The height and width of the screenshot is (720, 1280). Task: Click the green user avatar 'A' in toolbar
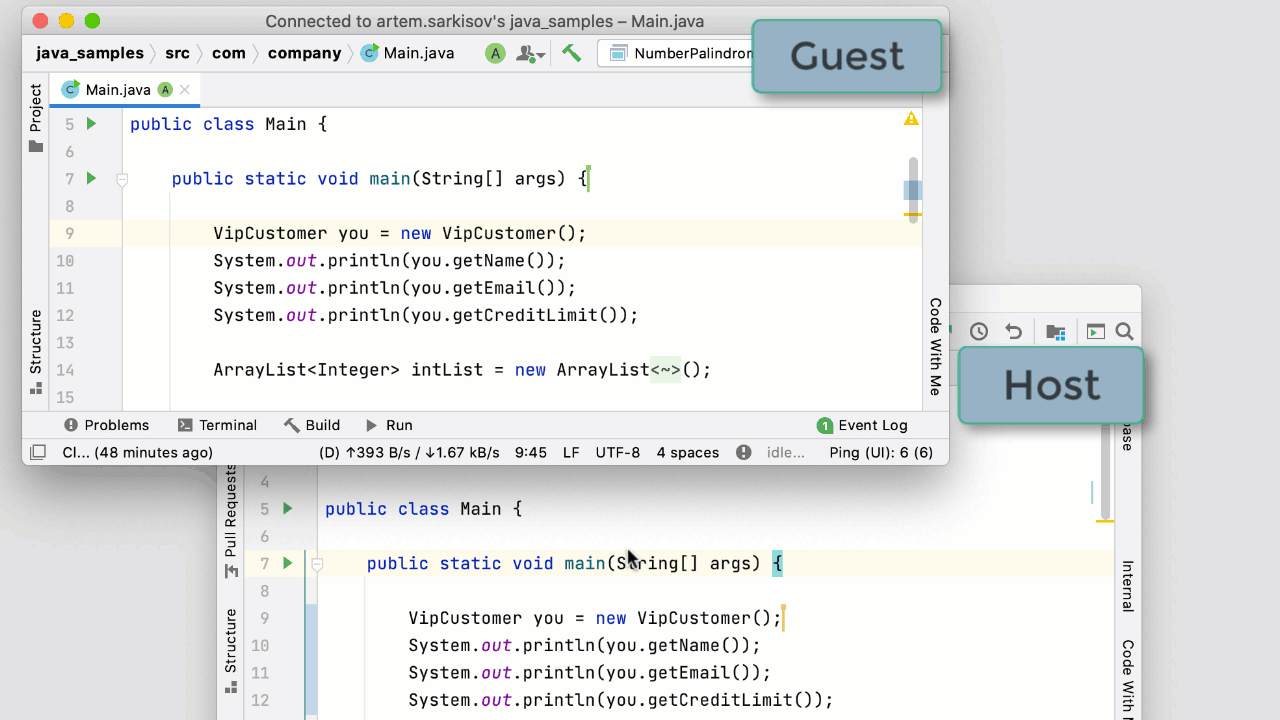coord(495,53)
